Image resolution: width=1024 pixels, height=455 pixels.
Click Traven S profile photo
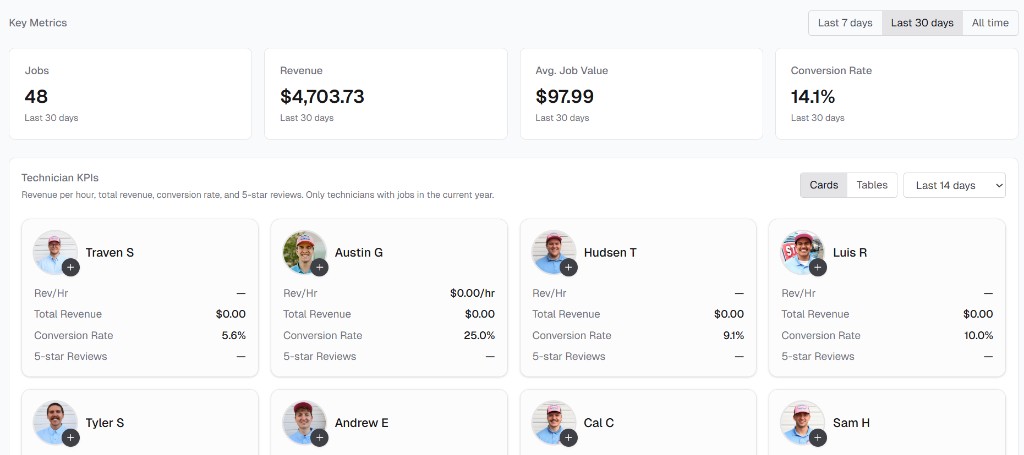(53, 250)
